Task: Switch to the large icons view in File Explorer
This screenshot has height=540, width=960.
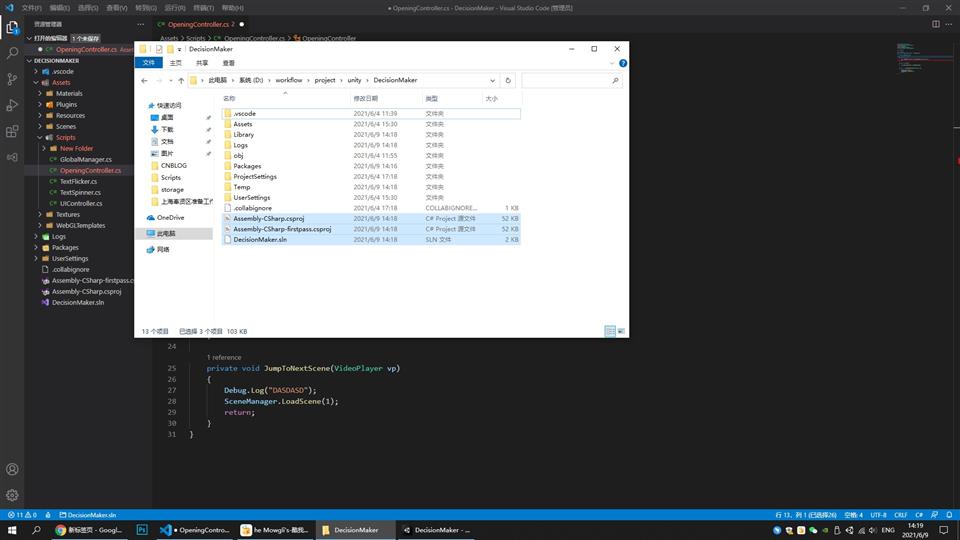Action: pyautogui.click(x=621, y=331)
